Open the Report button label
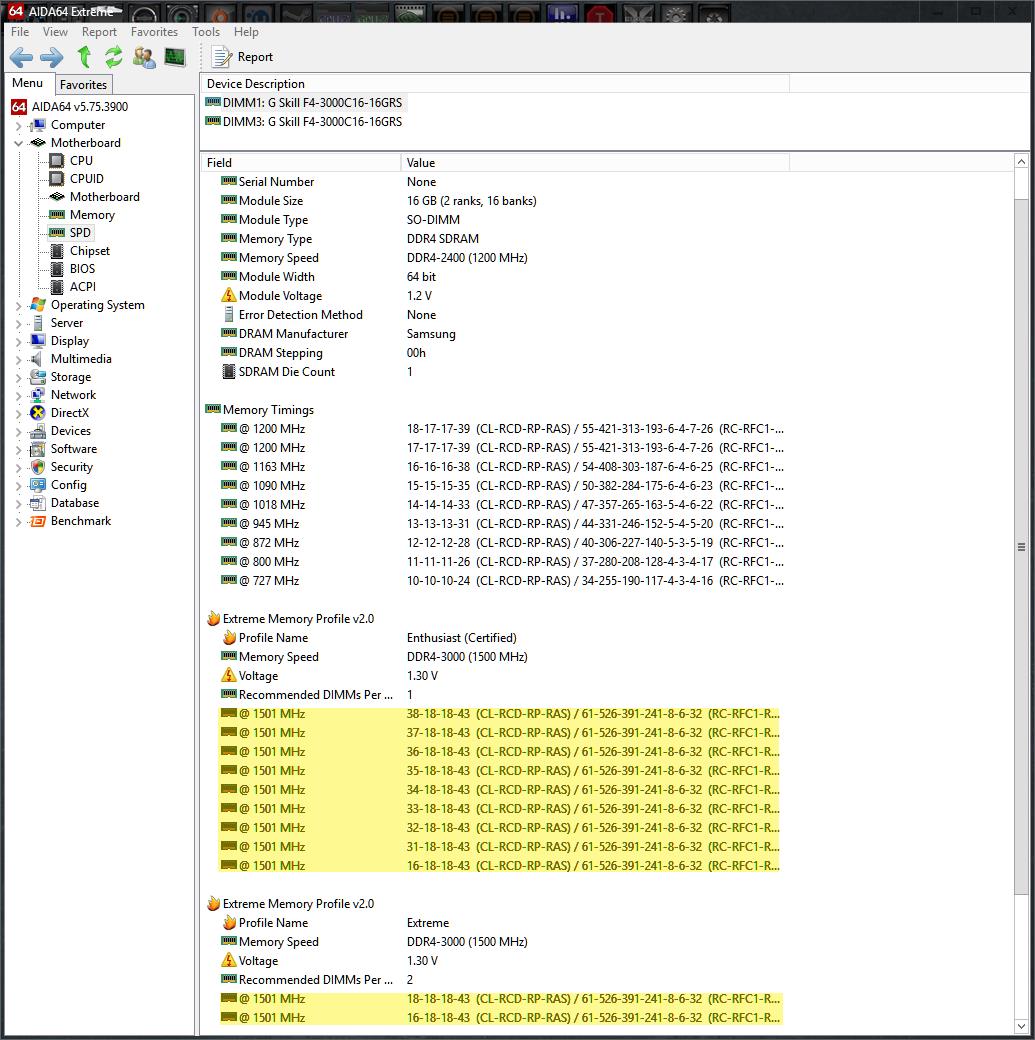This screenshot has height=1040, width=1035. pos(255,57)
